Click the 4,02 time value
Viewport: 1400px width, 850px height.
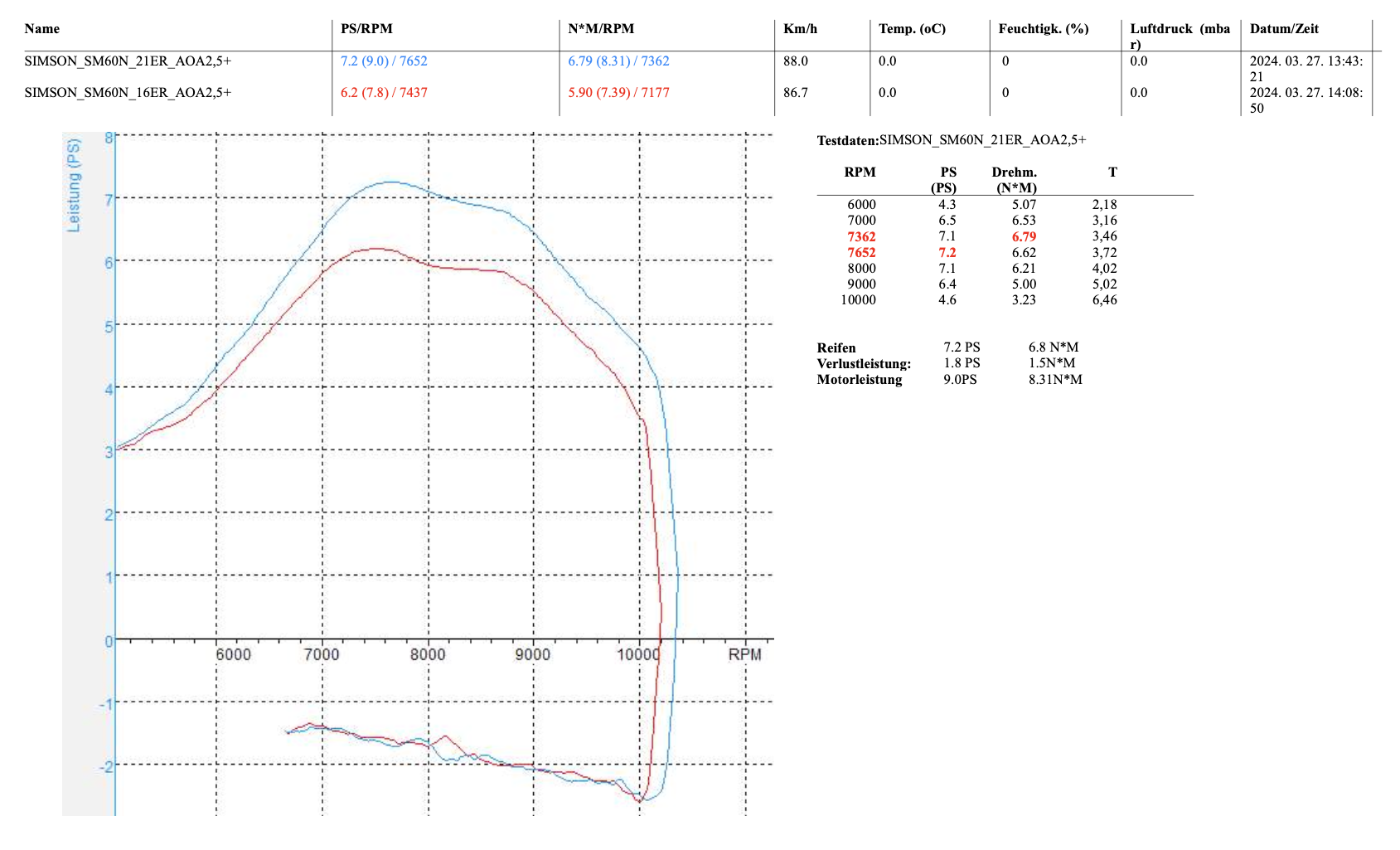pos(1105,269)
